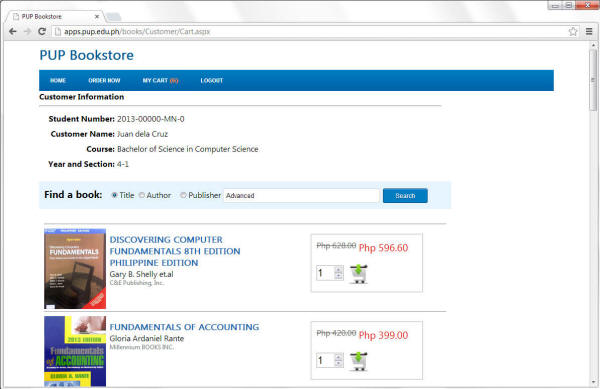Open the Order Now menu item

tap(104, 80)
